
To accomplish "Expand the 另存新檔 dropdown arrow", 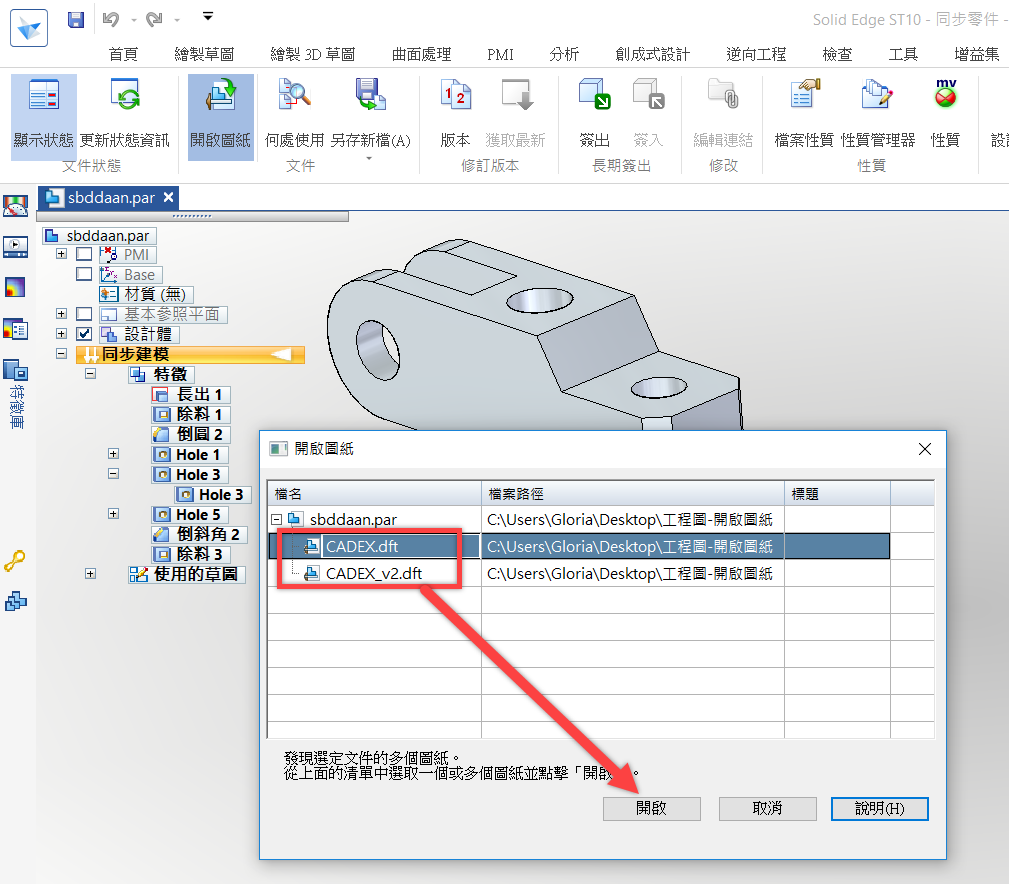I will coord(369,158).
